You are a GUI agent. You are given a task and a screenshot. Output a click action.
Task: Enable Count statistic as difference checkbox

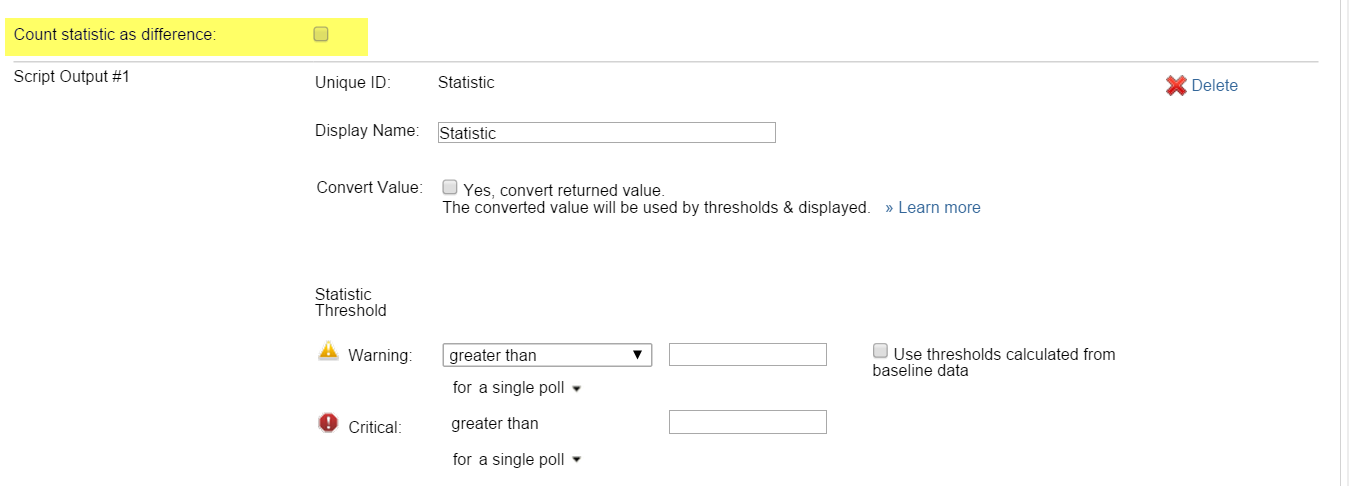(x=321, y=35)
